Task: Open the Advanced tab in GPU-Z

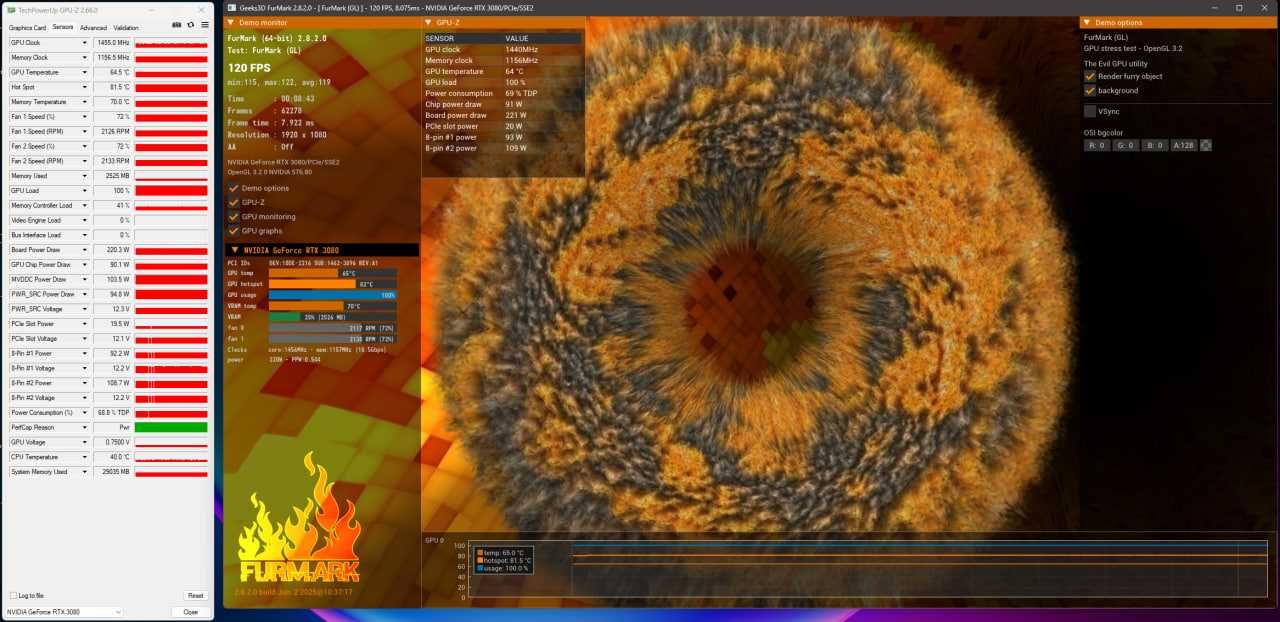Action: 93,28
